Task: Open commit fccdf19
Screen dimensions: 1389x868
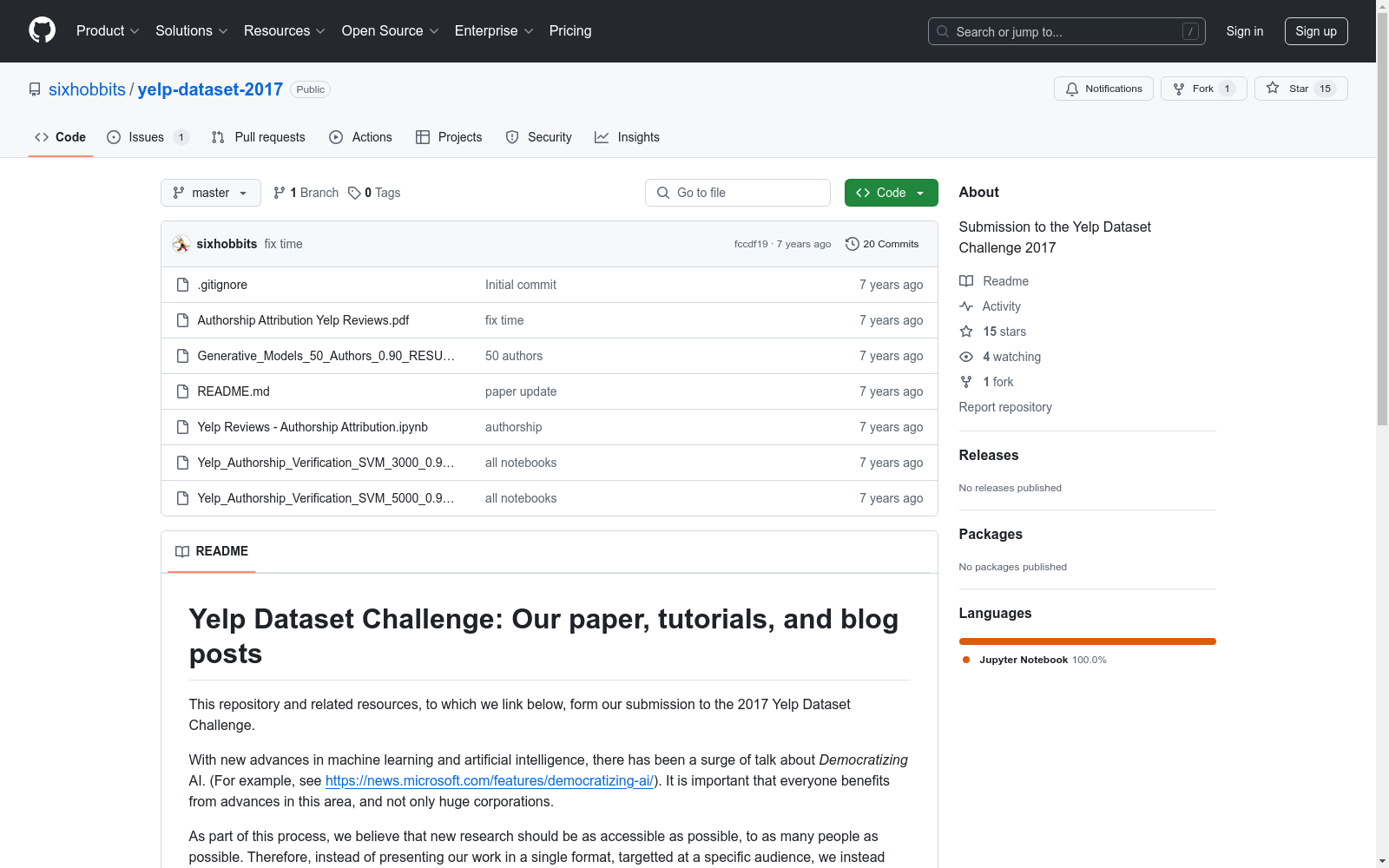Action: pos(751,244)
